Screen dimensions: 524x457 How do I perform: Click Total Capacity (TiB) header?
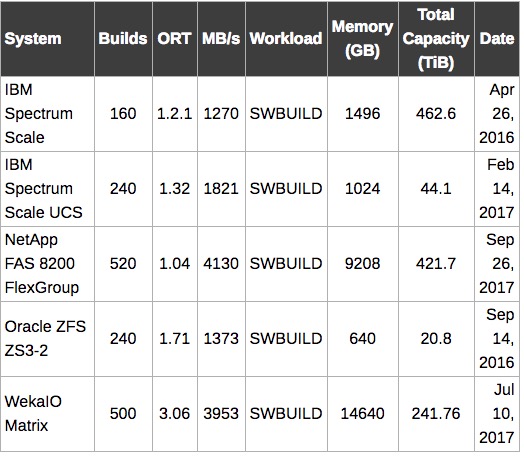[x=436, y=39]
